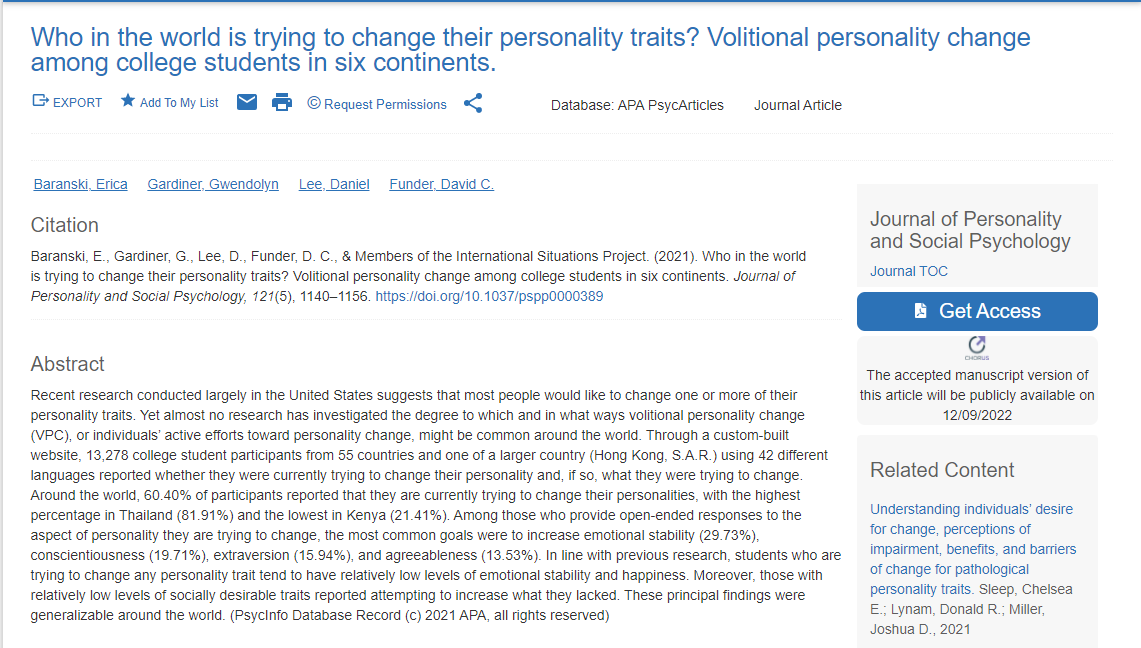Click the EXPORT text label
Image resolution: width=1141 pixels, height=648 pixels.
point(78,103)
